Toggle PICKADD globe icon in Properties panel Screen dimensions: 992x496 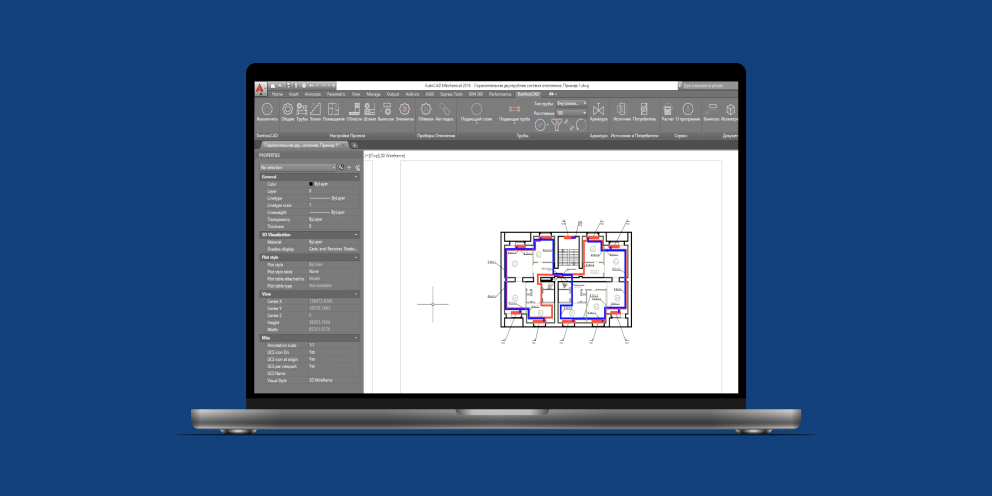[341, 167]
